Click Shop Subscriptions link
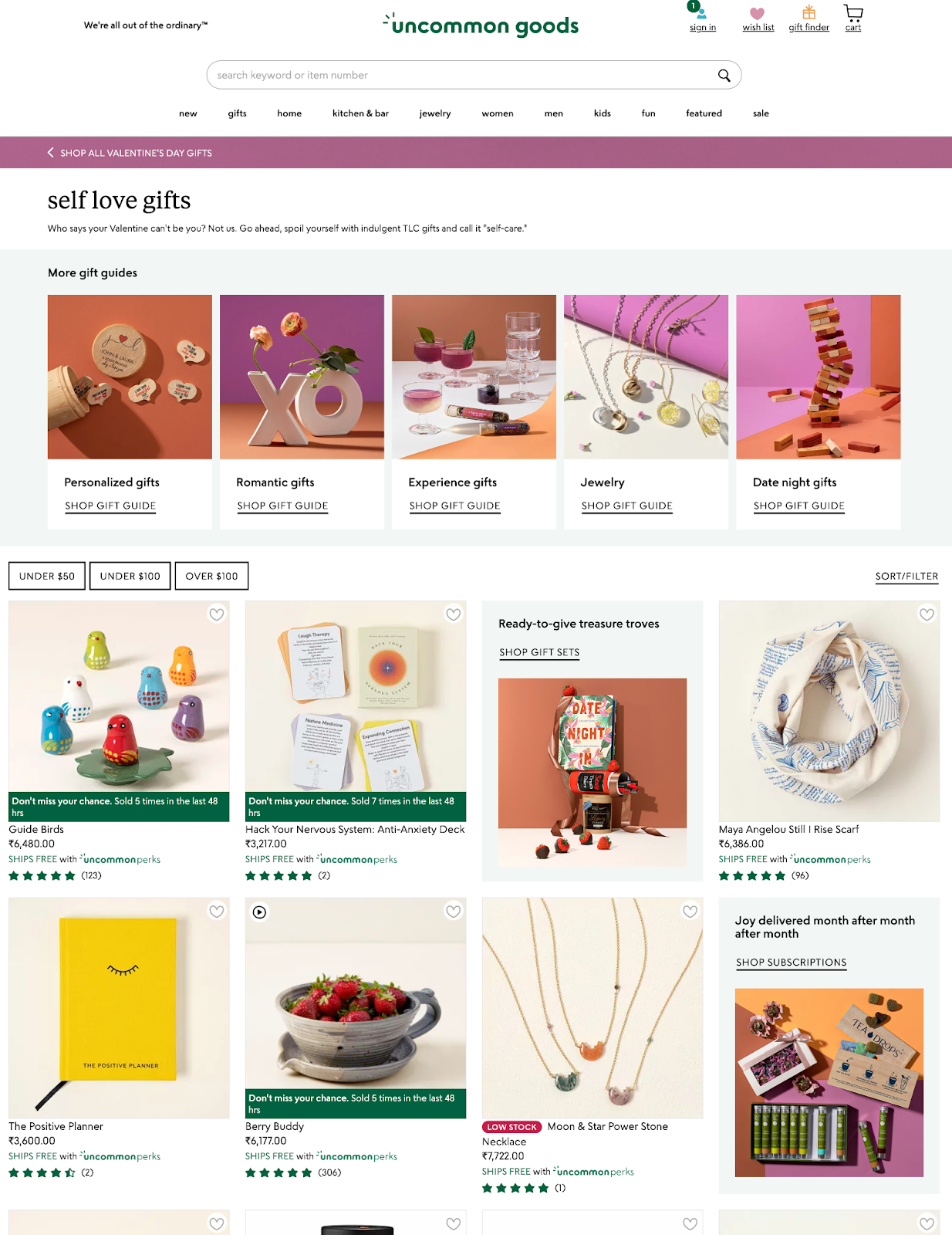This screenshot has height=1235, width=952. tap(791, 963)
